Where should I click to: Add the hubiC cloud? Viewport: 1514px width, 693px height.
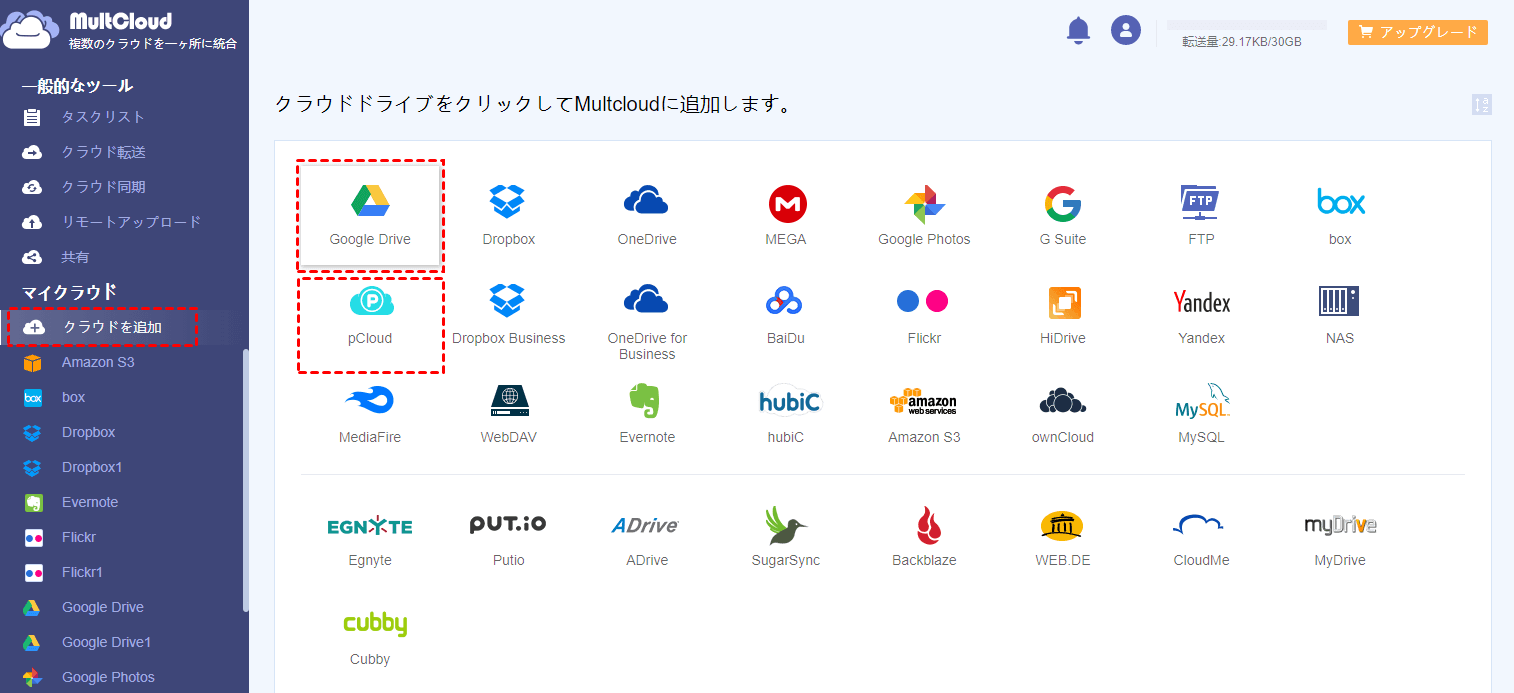(x=786, y=415)
